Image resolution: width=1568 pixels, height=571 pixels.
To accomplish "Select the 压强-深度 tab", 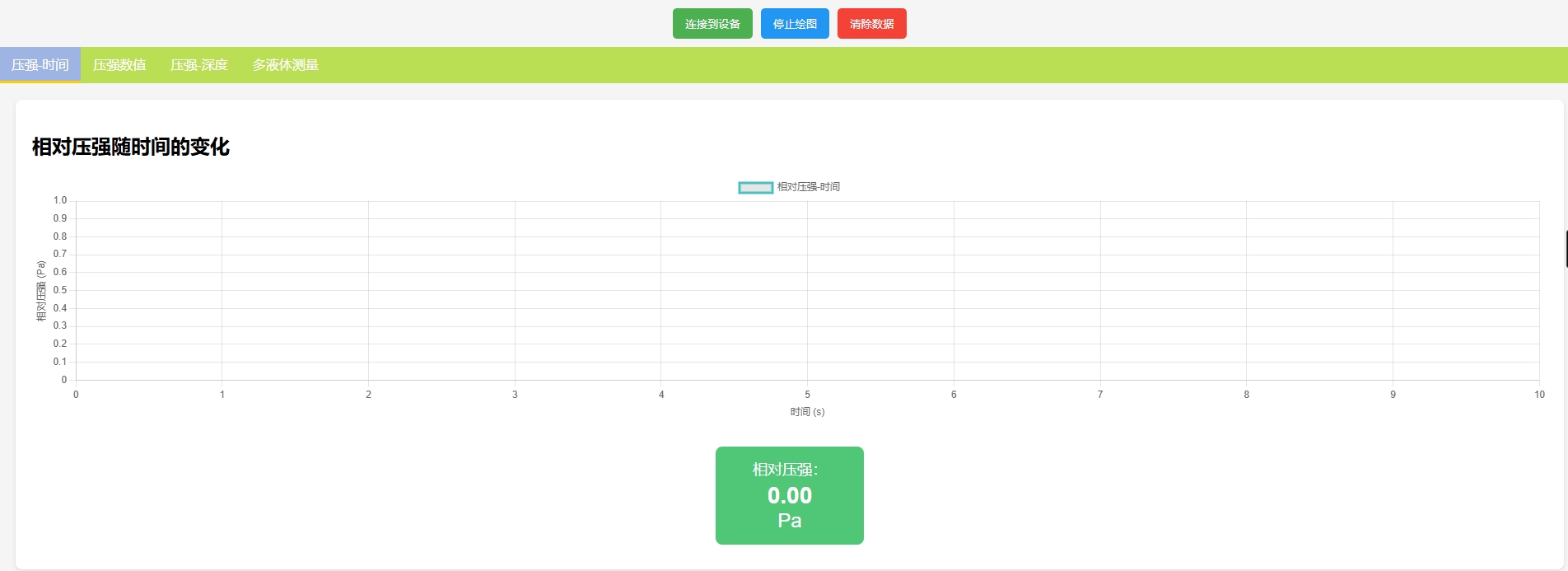I will point(198,65).
